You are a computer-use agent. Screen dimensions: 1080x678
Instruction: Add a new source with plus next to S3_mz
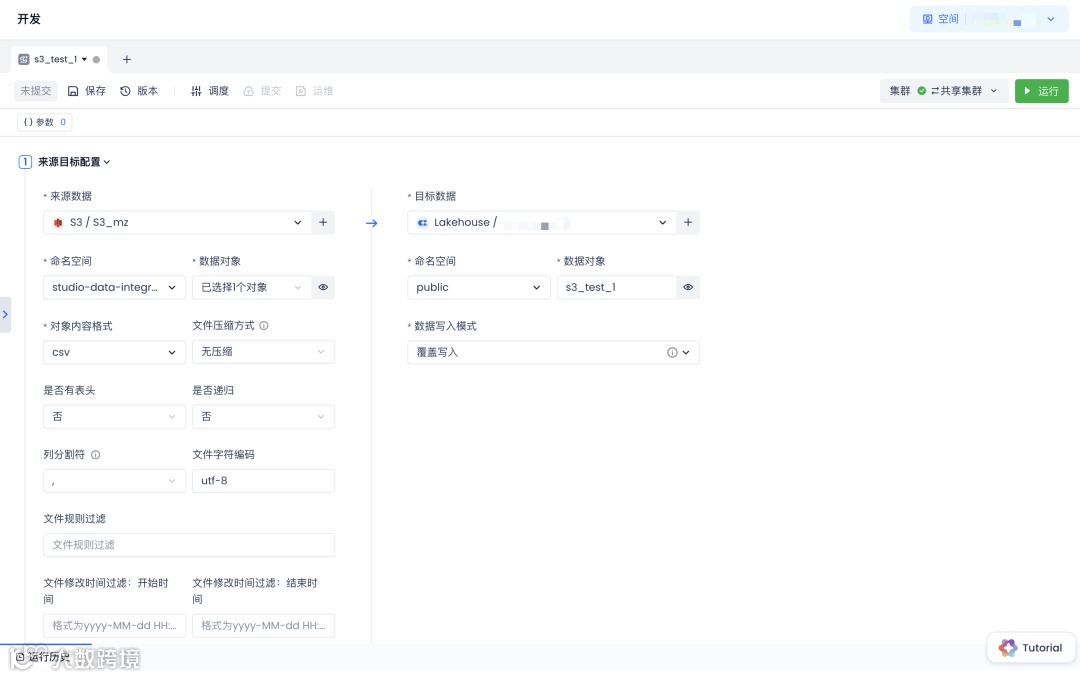pyautogui.click(x=323, y=223)
